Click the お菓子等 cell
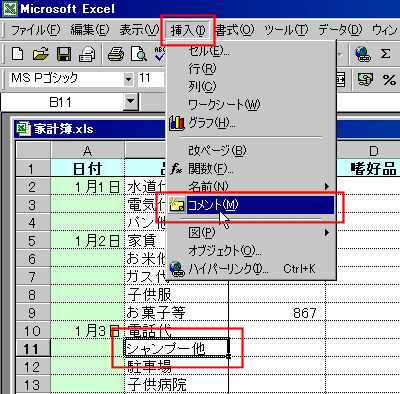The width and height of the screenshot is (400, 394). point(177,313)
